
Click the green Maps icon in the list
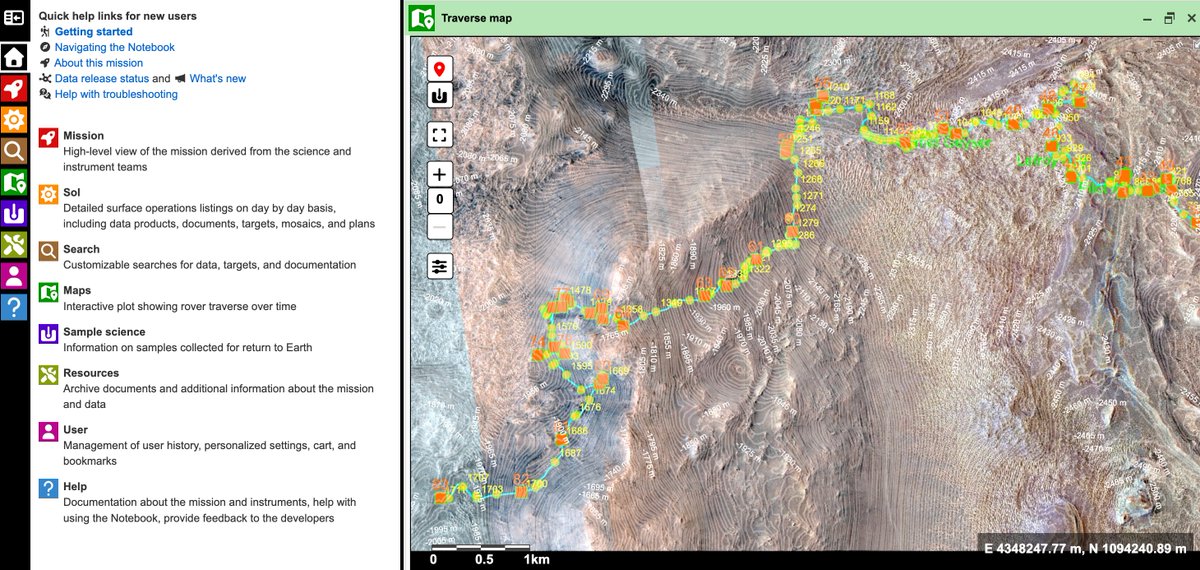coord(47,292)
